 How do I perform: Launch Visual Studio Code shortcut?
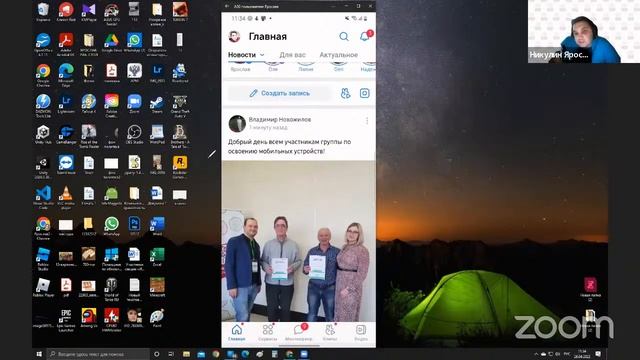pos(43,197)
